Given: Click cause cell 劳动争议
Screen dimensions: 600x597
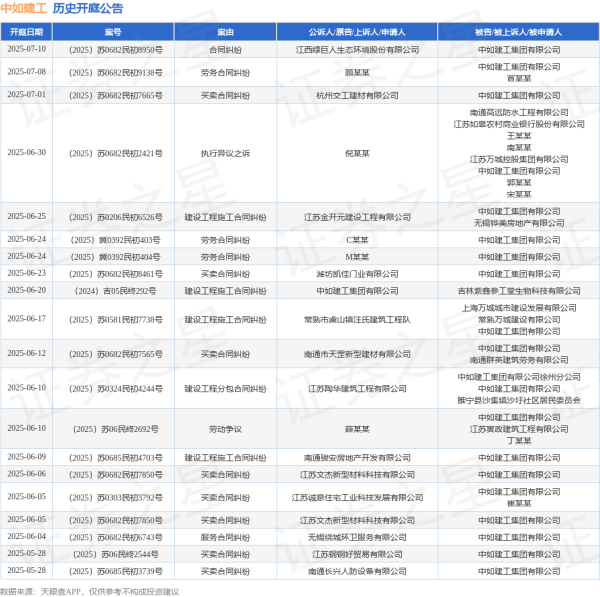Looking at the screenshot, I should pos(225,429).
